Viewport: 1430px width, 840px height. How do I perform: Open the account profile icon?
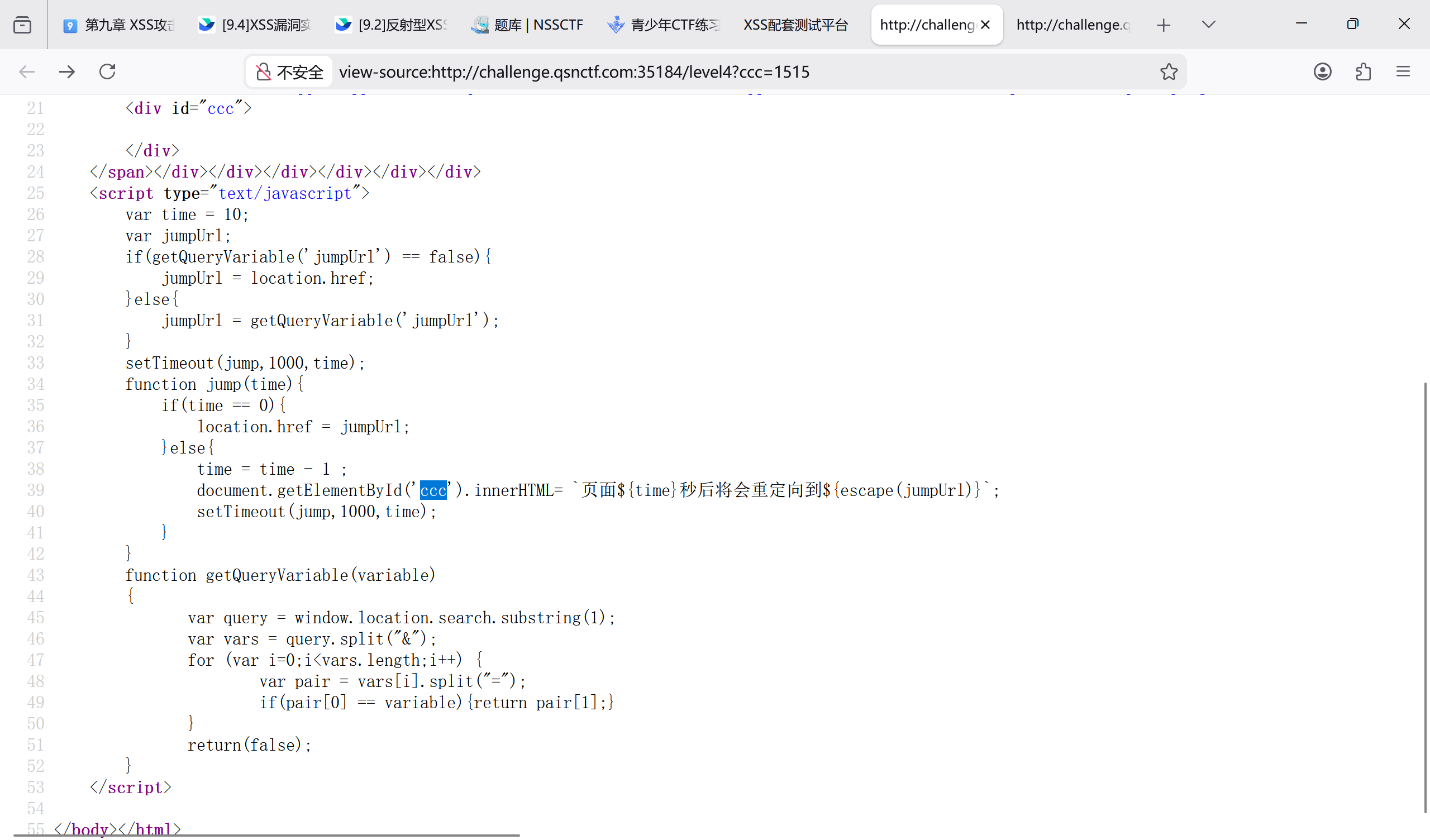(x=1322, y=71)
